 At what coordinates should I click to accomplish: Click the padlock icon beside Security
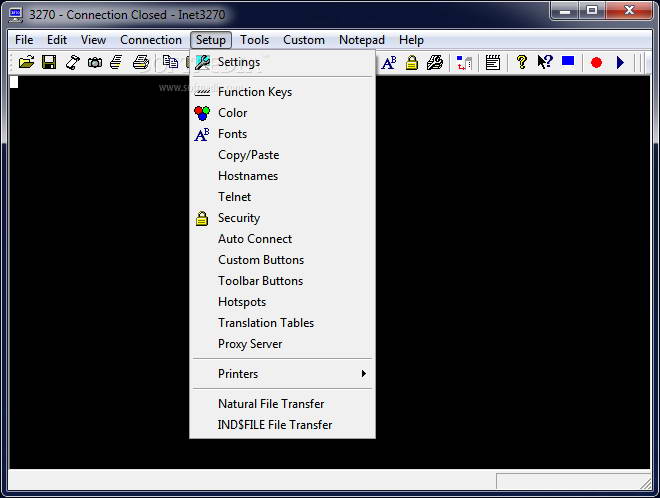pyautogui.click(x=202, y=218)
